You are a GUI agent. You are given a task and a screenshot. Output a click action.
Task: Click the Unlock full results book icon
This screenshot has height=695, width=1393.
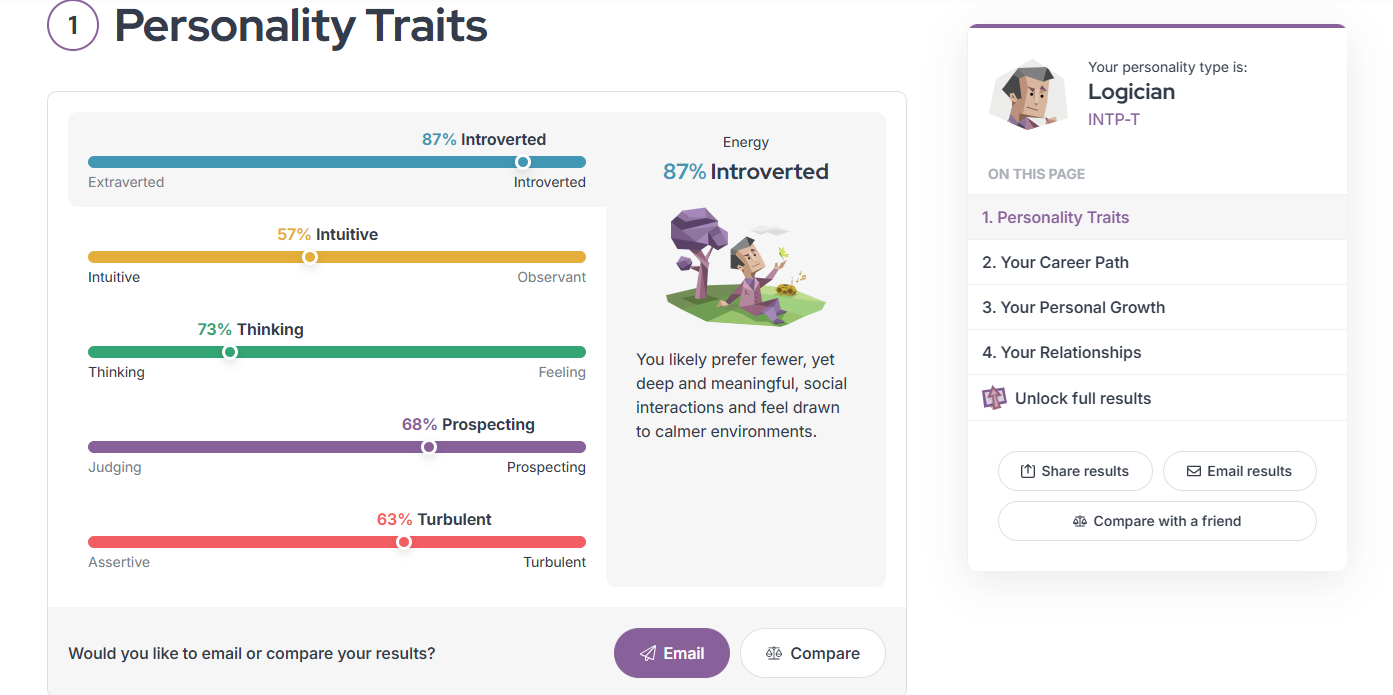pos(994,398)
